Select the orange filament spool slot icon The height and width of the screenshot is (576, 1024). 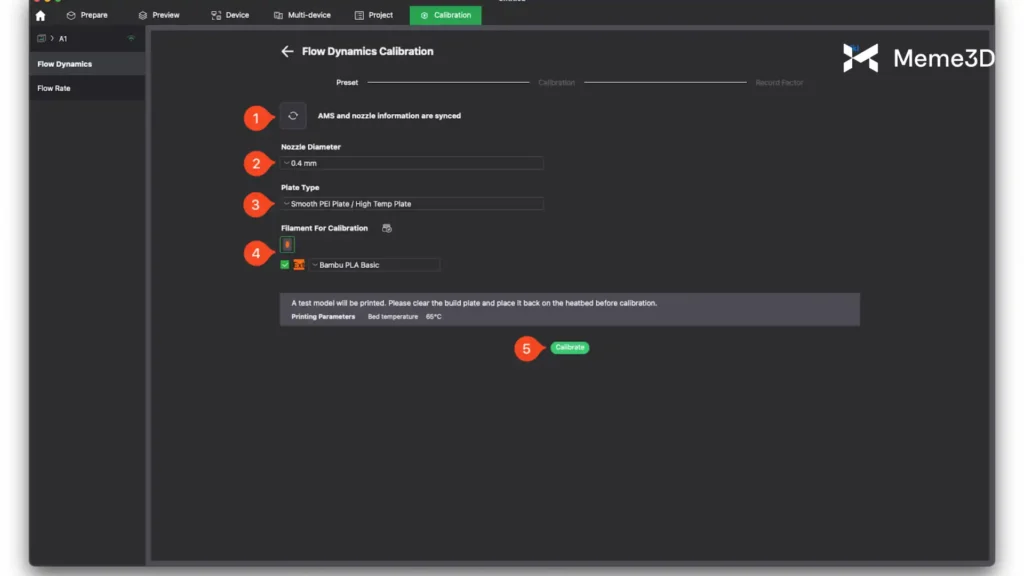287,244
